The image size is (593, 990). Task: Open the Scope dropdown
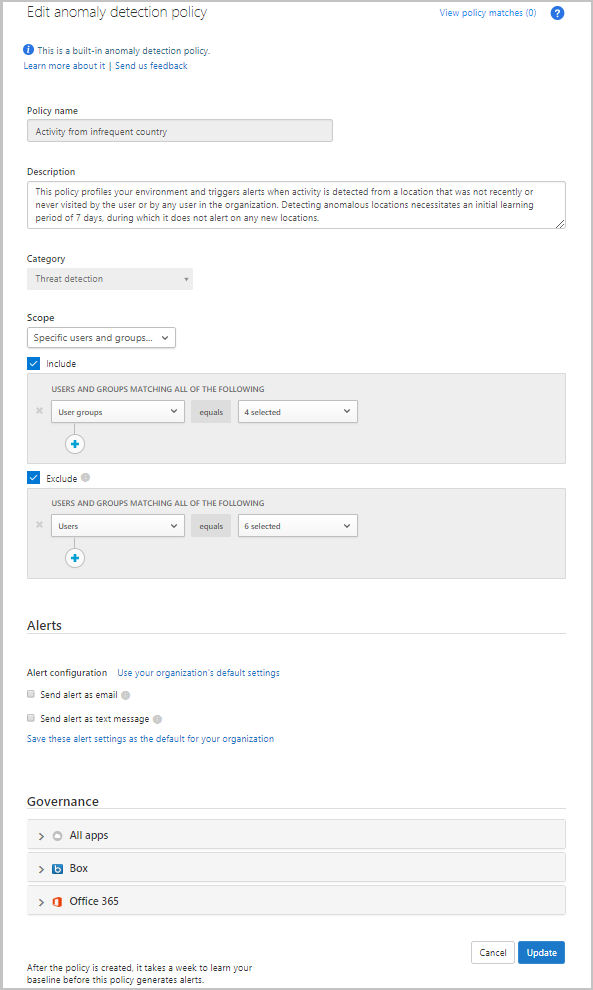pos(101,338)
